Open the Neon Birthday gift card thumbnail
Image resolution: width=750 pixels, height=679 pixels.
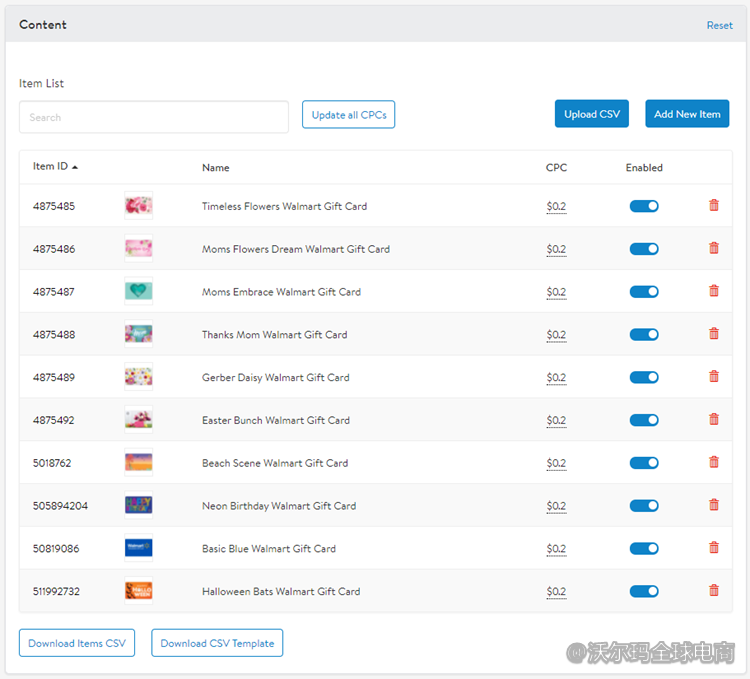[x=138, y=506]
